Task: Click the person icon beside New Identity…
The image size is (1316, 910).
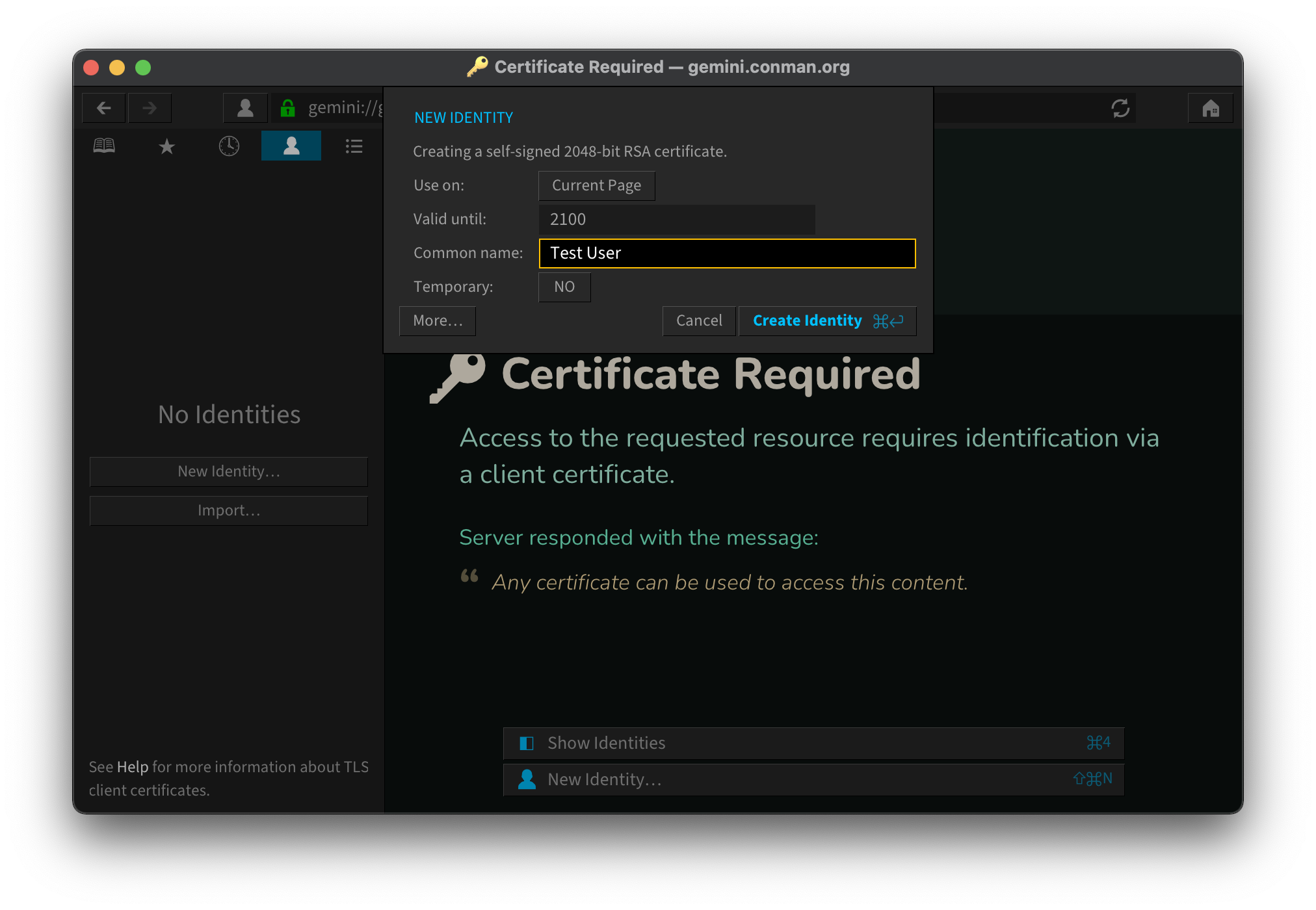Action: (x=527, y=779)
